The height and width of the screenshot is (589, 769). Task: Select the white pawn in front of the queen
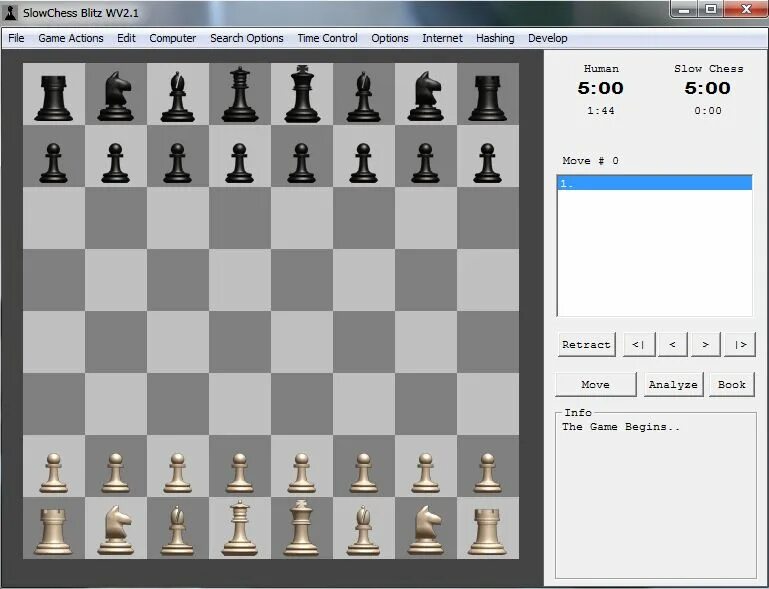pos(240,473)
